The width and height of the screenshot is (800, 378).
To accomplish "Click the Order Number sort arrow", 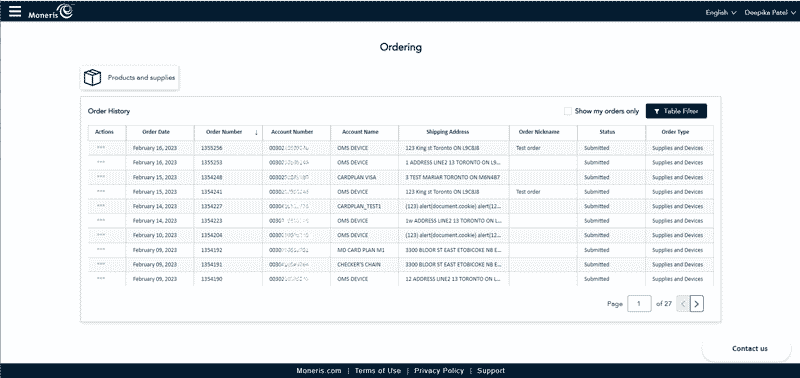I will (x=256, y=132).
